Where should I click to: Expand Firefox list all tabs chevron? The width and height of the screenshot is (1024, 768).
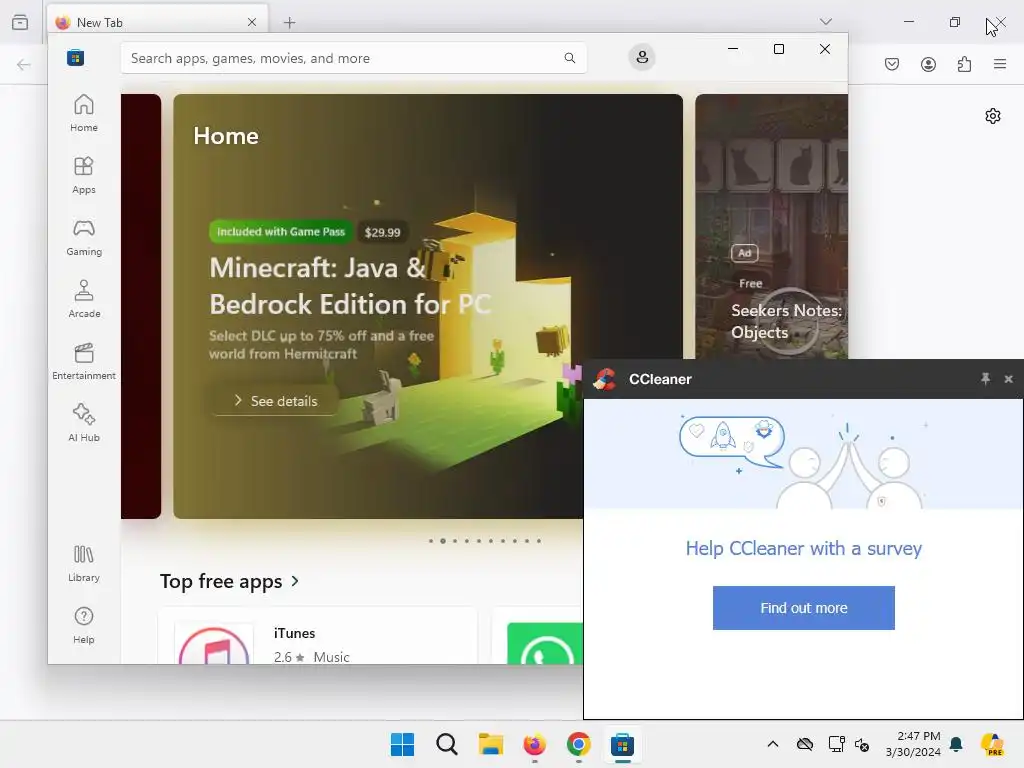(x=825, y=22)
